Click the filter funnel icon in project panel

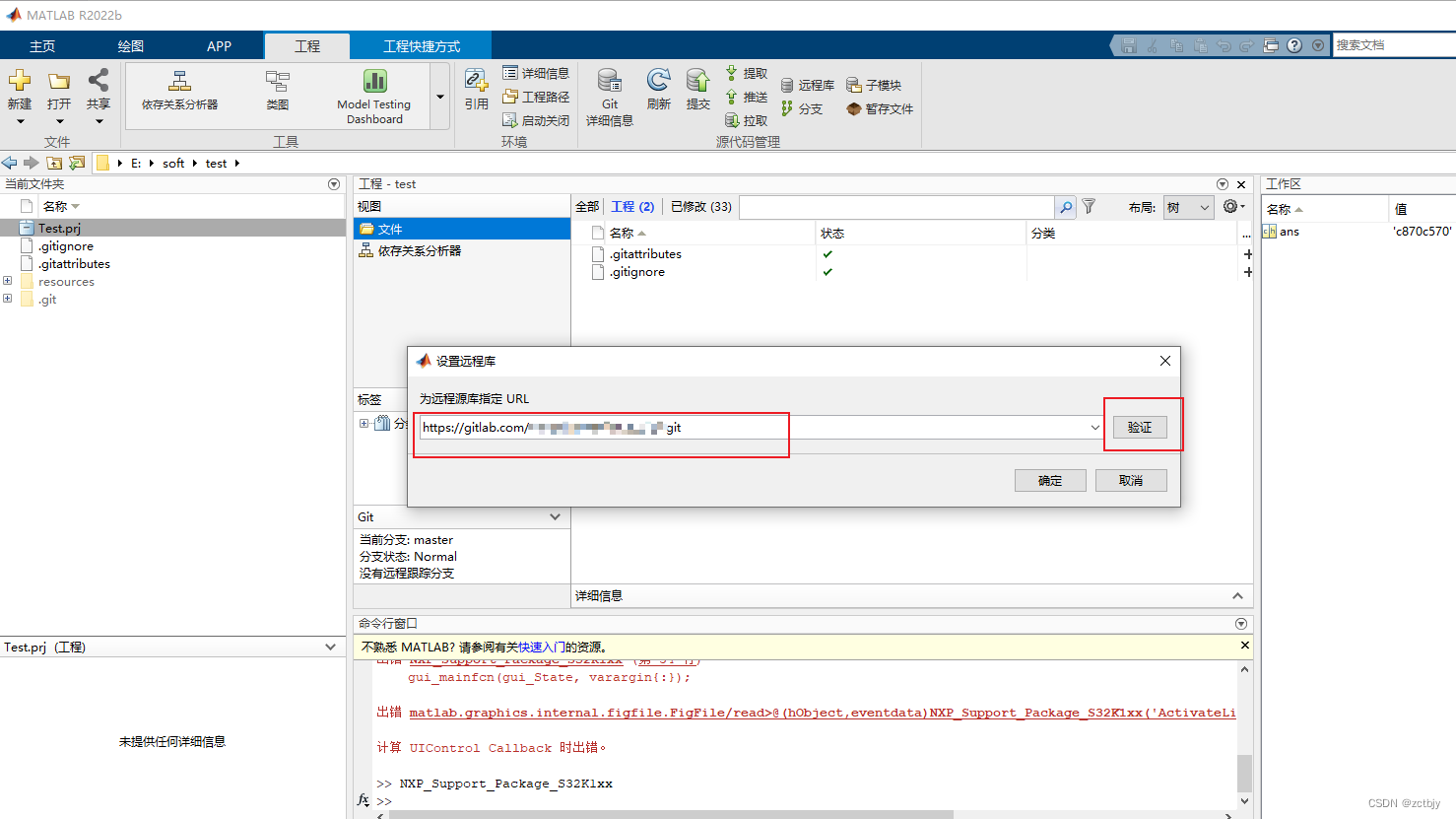pos(1089,207)
